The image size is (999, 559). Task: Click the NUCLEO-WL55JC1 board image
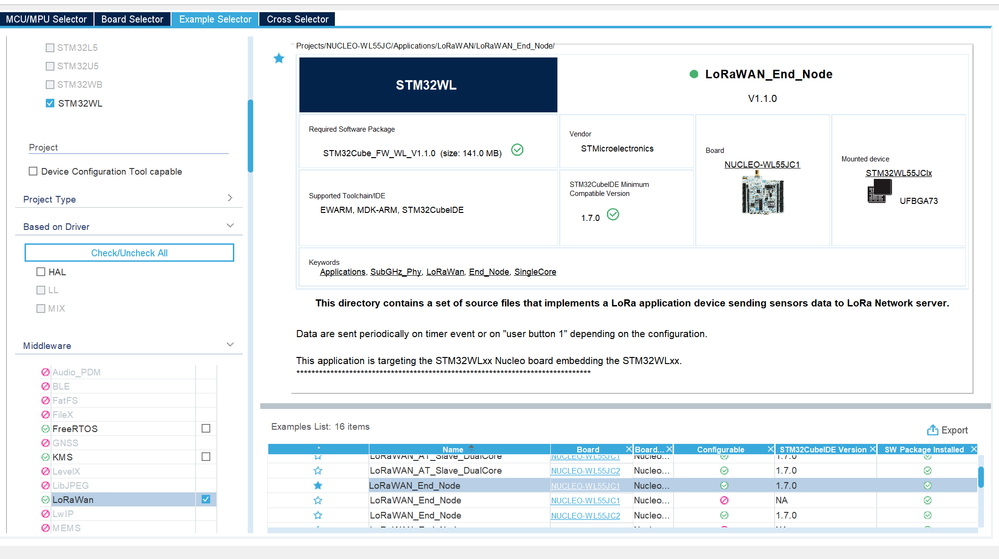762,192
